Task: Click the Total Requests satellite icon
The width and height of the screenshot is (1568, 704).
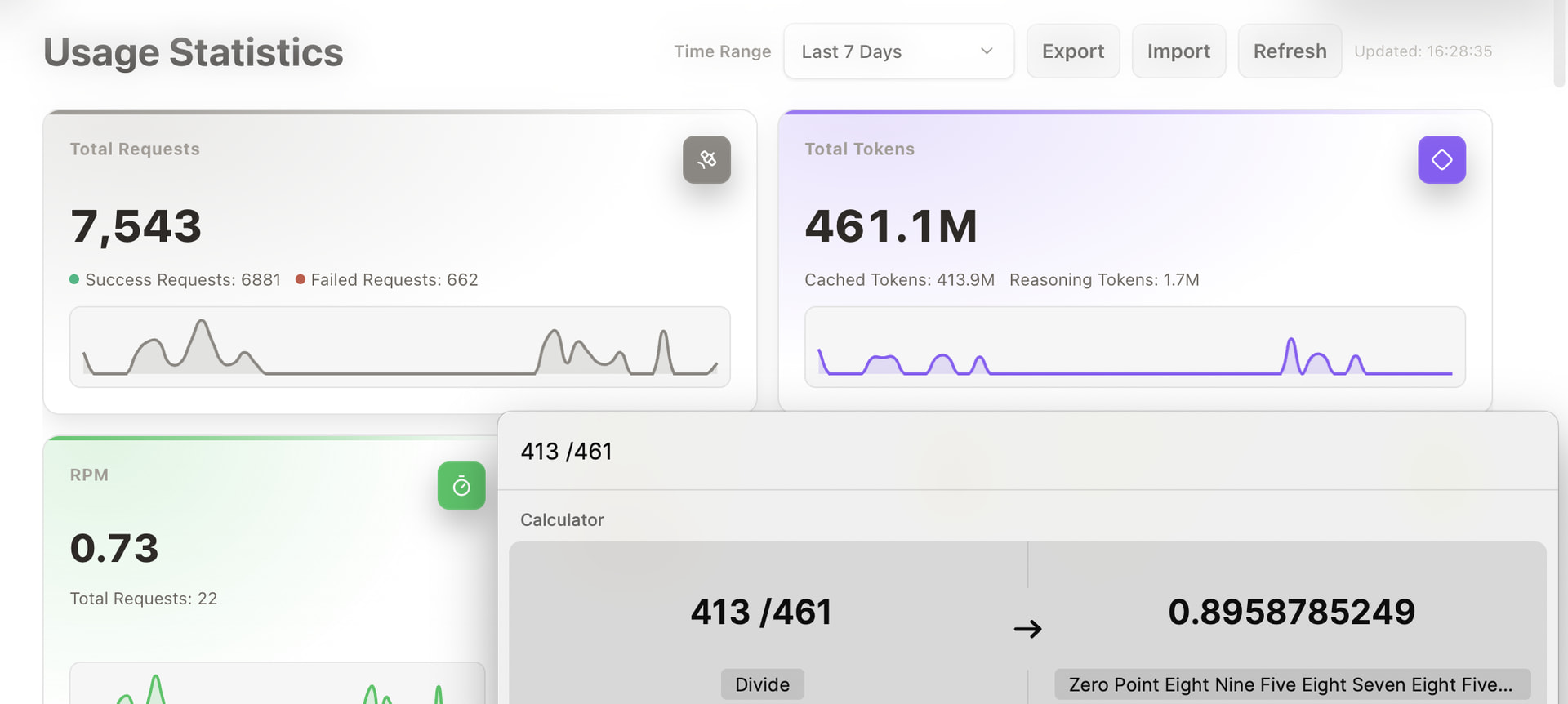Action: click(x=706, y=159)
